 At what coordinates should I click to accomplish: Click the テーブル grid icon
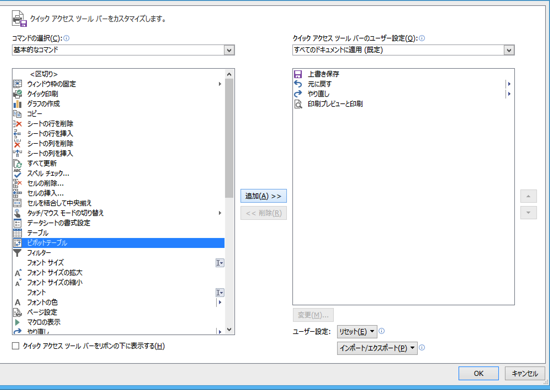pos(17,233)
